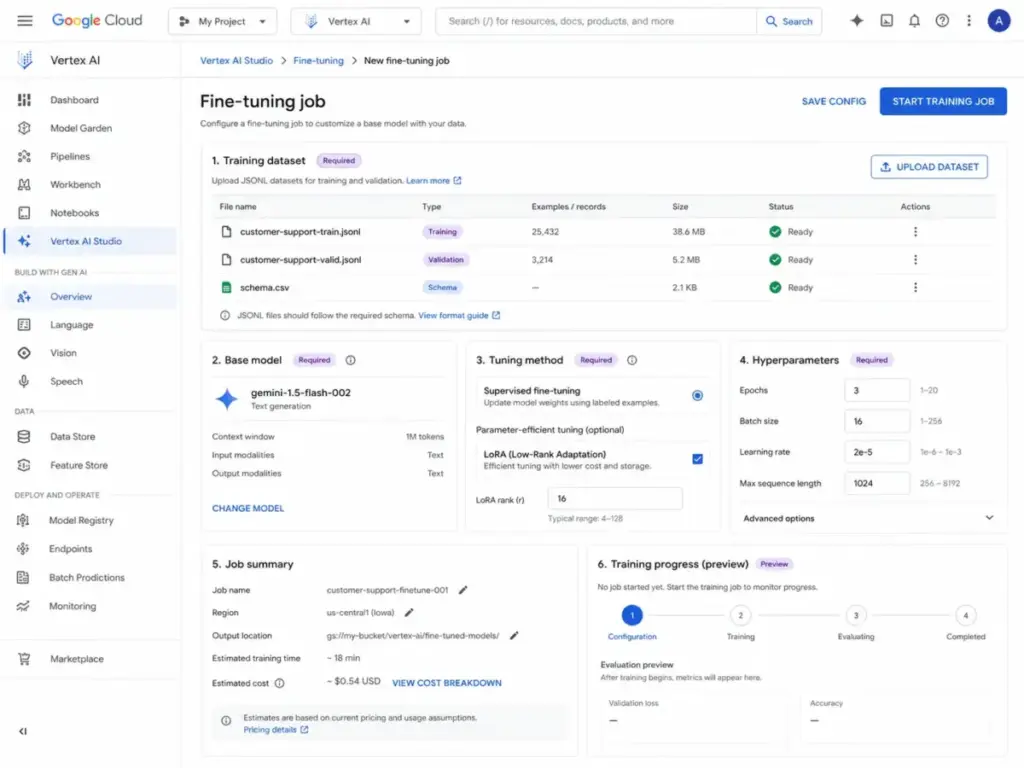The height and width of the screenshot is (768, 1024).
Task: Open the top bar more options menu
Action: [968, 21]
